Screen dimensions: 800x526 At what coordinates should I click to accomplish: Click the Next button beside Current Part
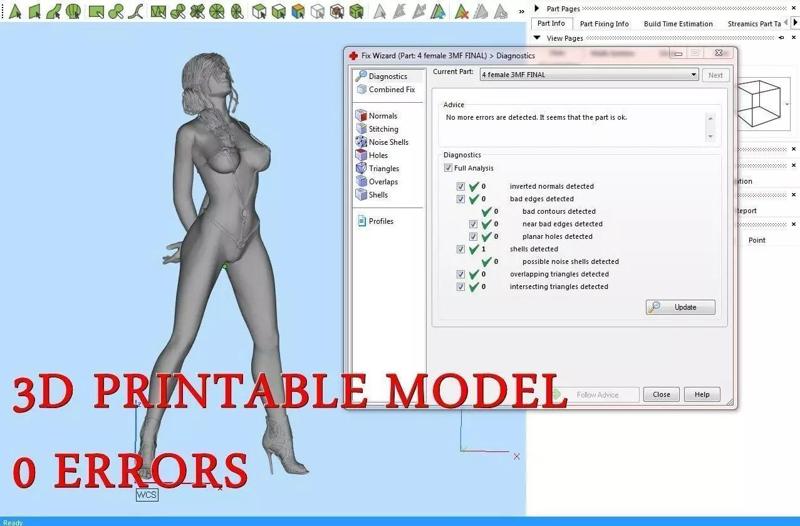pos(715,75)
